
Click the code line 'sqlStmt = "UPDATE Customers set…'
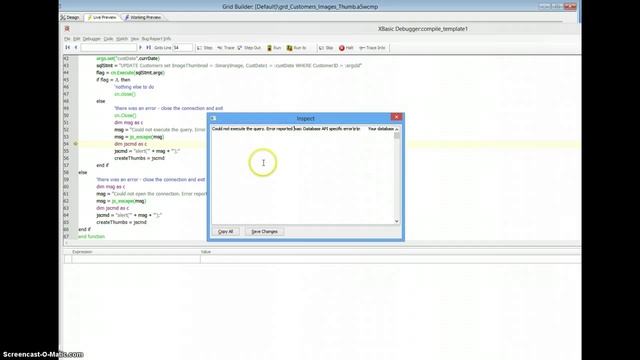(x=229, y=66)
